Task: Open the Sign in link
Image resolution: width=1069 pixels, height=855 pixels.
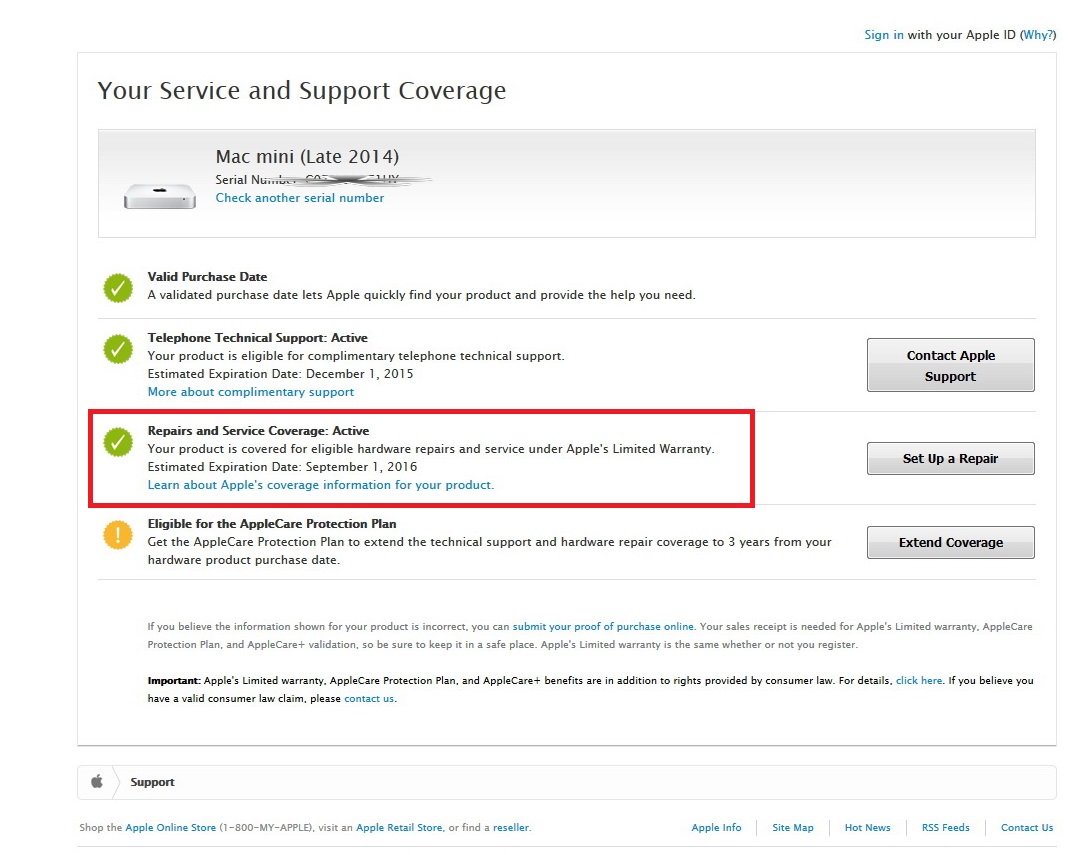Action: point(884,35)
